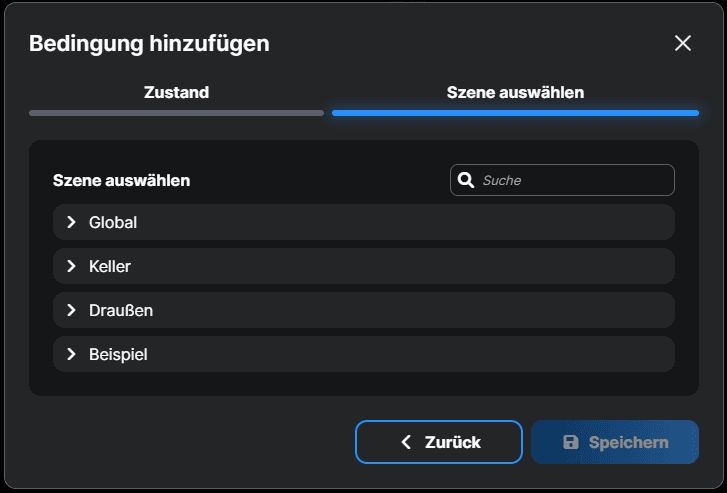Image resolution: width=727 pixels, height=493 pixels.
Task: Click the Bedingung hinzufügen dialog title
Action: pos(149,43)
